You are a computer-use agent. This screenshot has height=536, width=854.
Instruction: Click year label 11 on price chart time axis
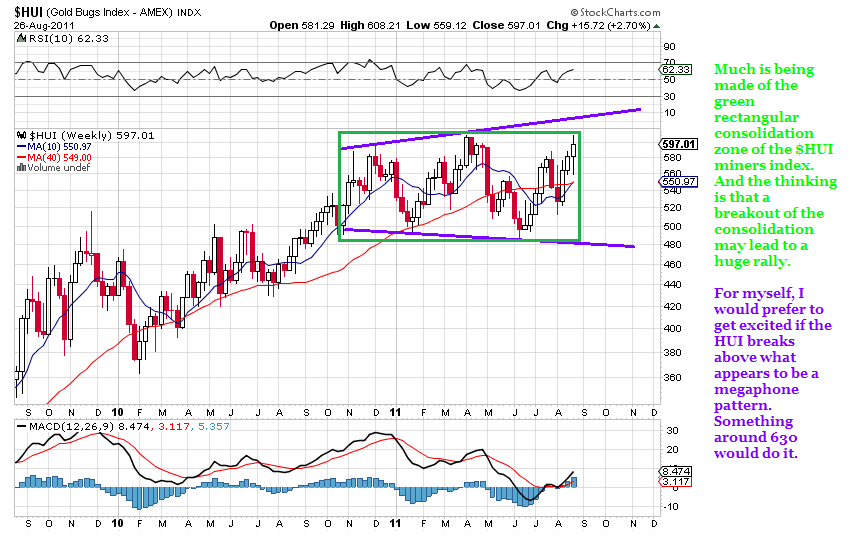pyautogui.click(x=395, y=412)
